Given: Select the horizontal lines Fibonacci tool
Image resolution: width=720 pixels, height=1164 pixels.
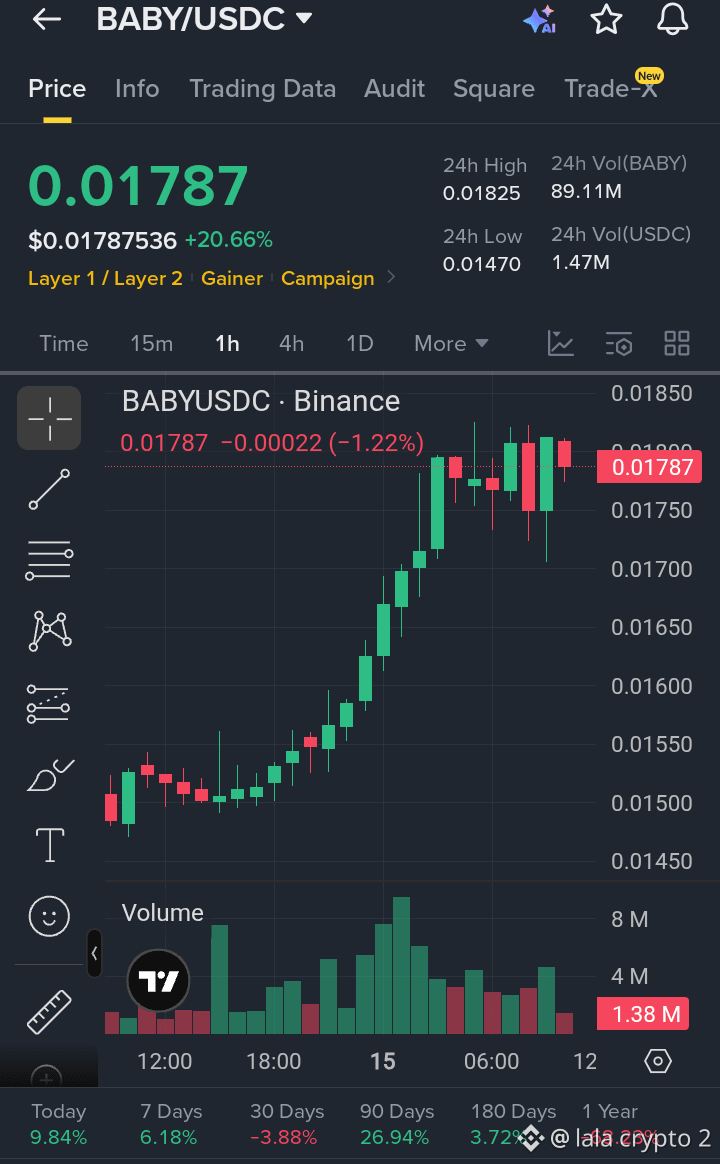Looking at the screenshot, I should tap(49, 560).
